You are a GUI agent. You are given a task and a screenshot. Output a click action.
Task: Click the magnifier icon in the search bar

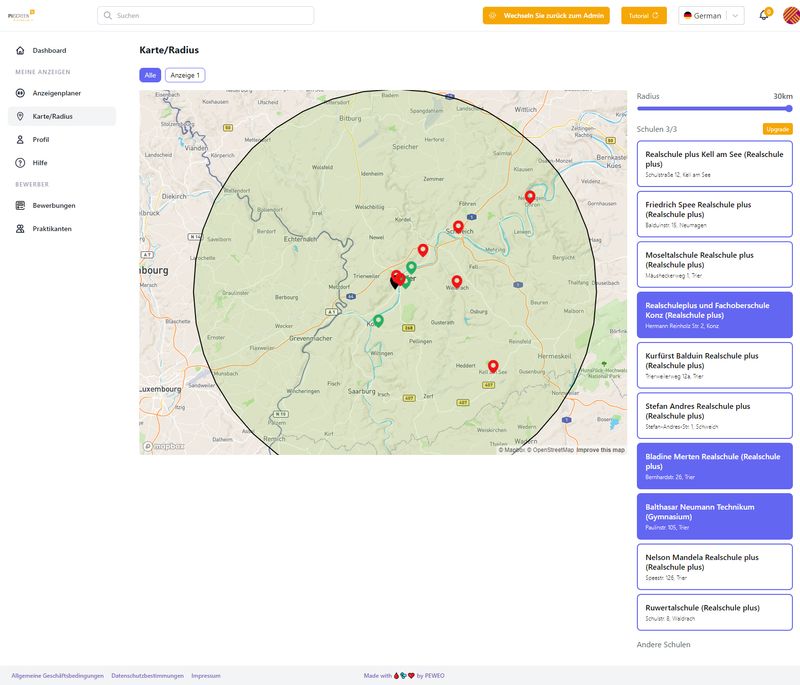point(108,15)
